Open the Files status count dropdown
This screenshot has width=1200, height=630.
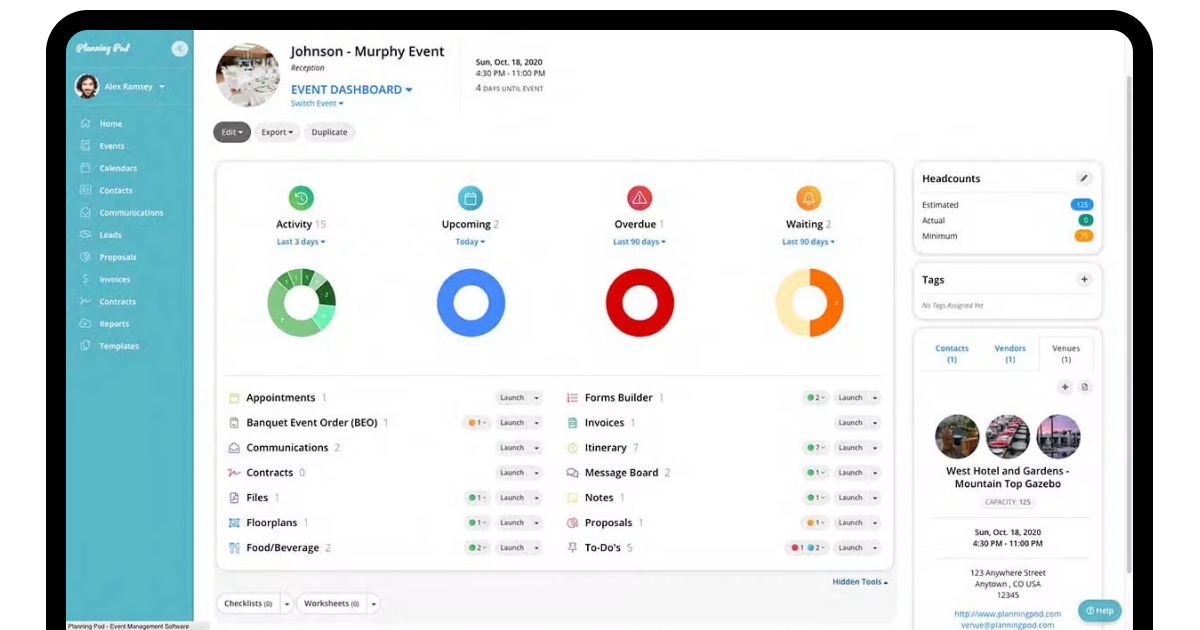(x=476, y=498)
